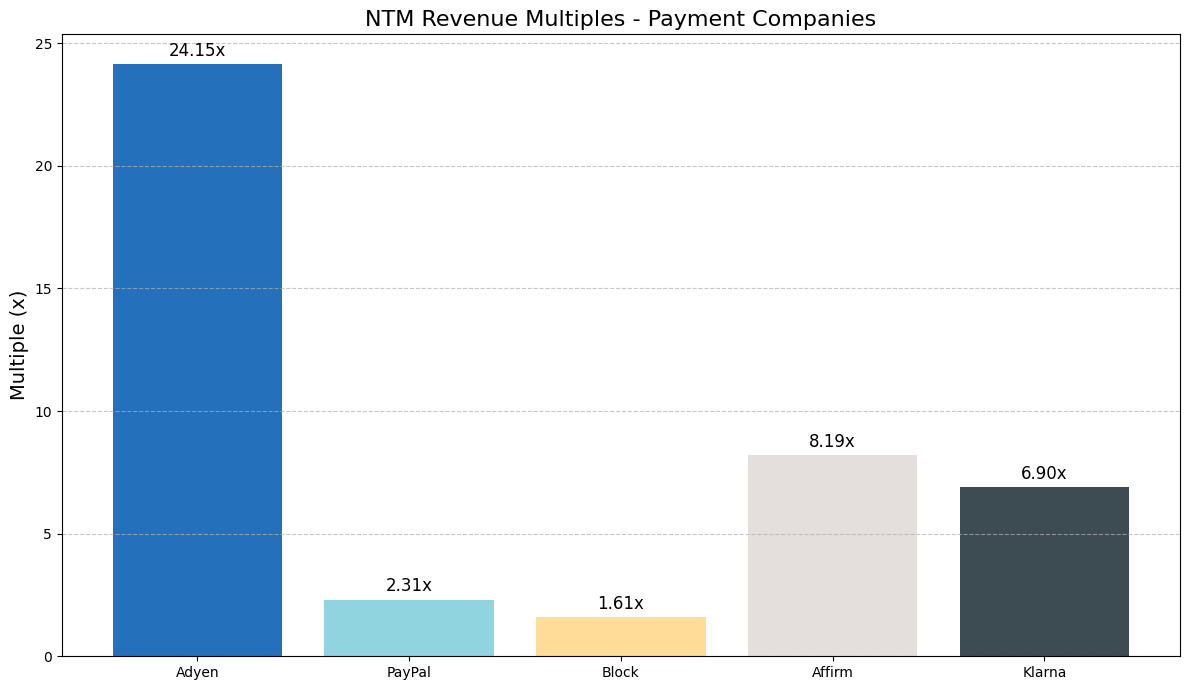Image resolution: width=1189 pixels, height=690 pixels.
Task: Click the '1.61x' value label
Action: 620,604
